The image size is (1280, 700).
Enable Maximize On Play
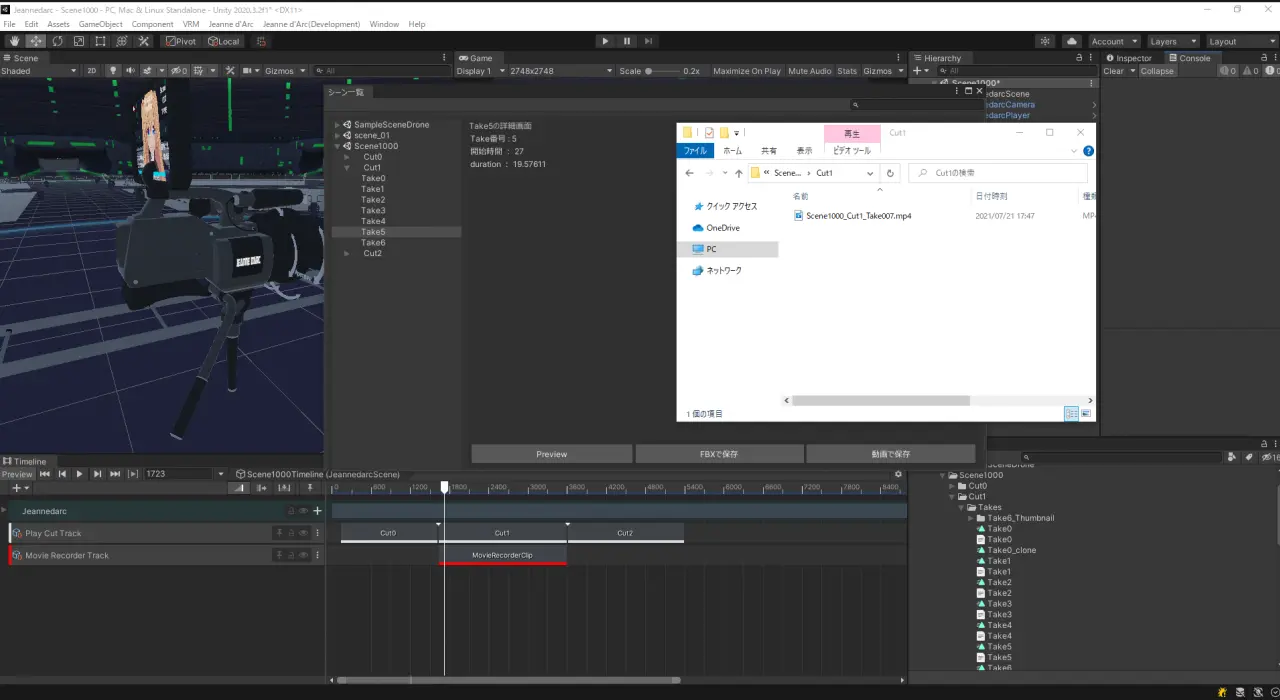746,71
